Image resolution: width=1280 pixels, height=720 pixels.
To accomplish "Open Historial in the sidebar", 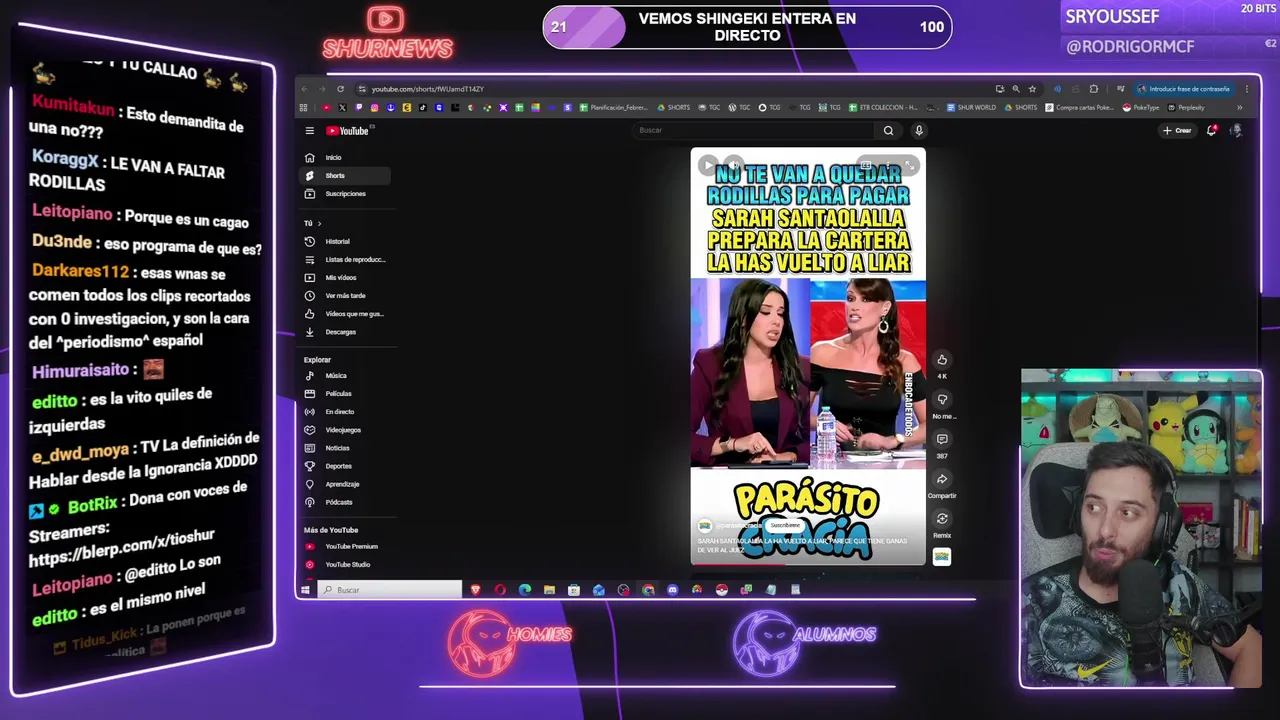I will pos(346,241).
